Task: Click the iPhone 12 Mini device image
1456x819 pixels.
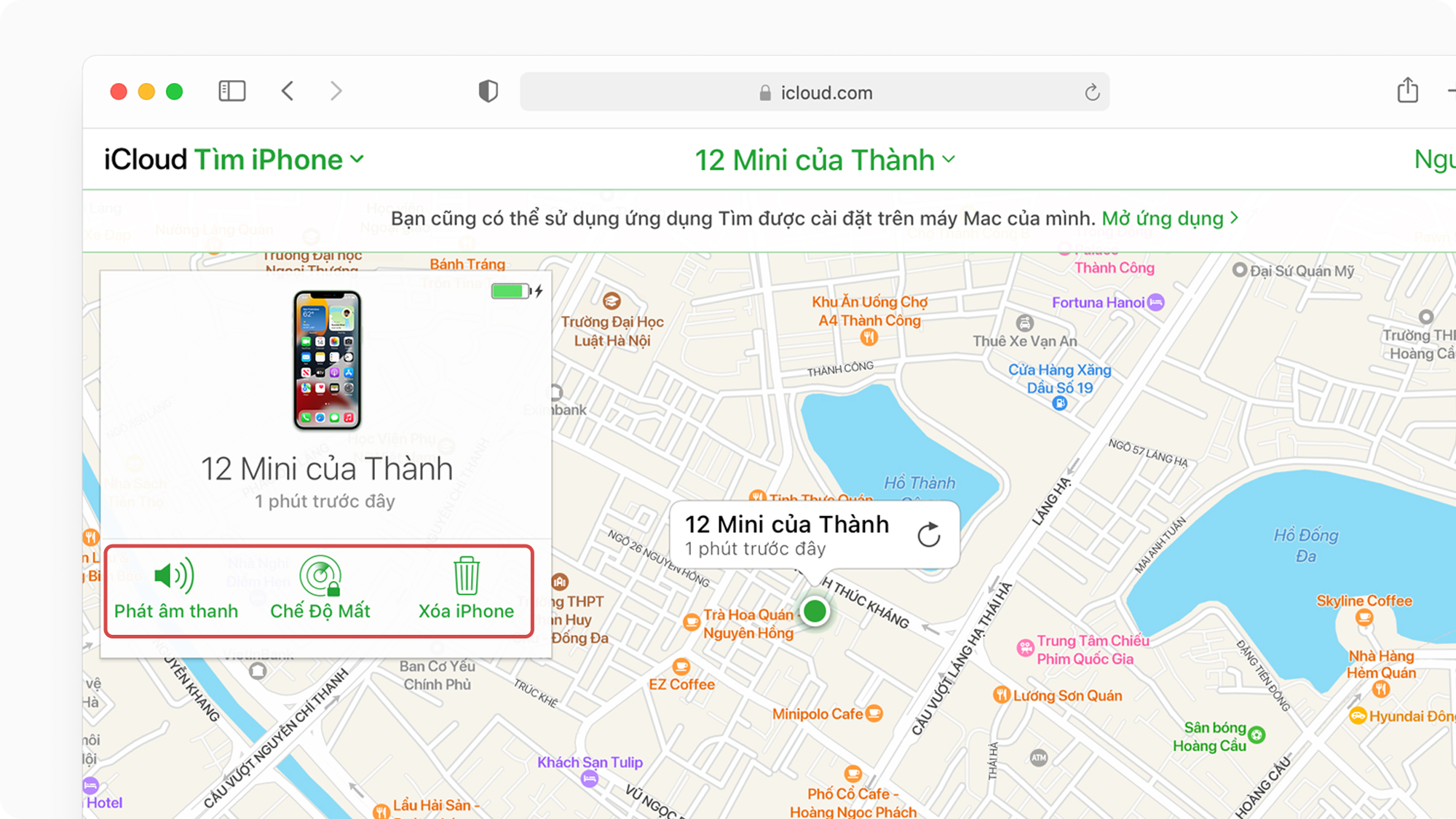Action: click(327, 360)
